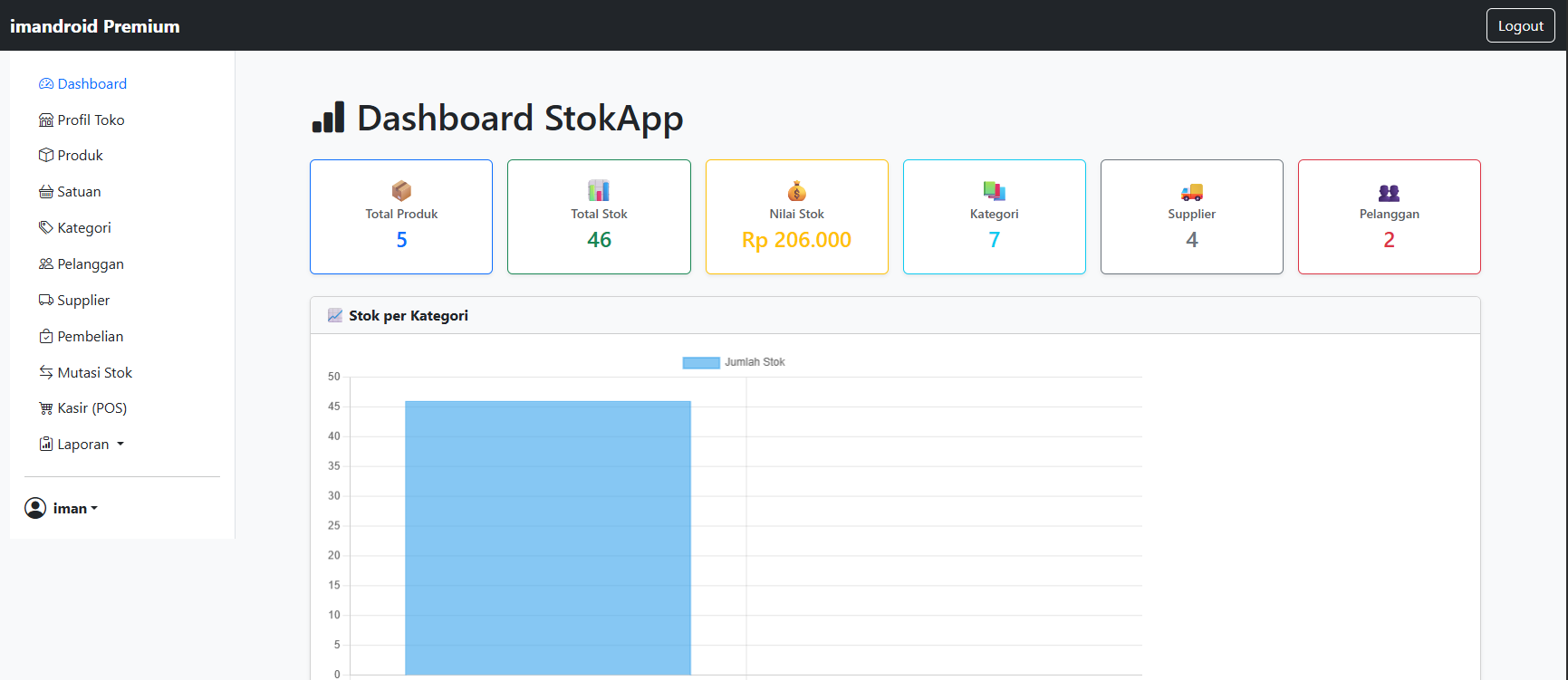Click the line chart icon beside Stok per Kategori
The width and height of the screenshot is (1568, 680).
[x=335, y=315]
